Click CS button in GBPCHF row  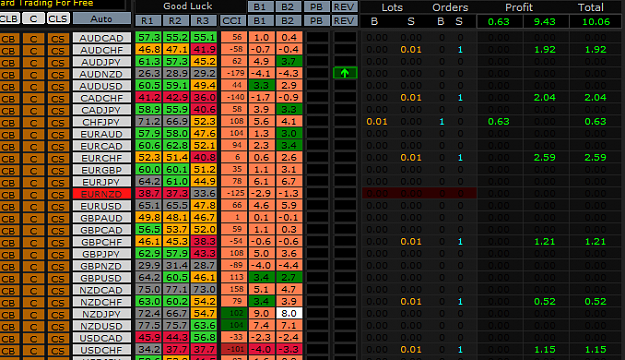pyautogui.click(x=58, y=242)
